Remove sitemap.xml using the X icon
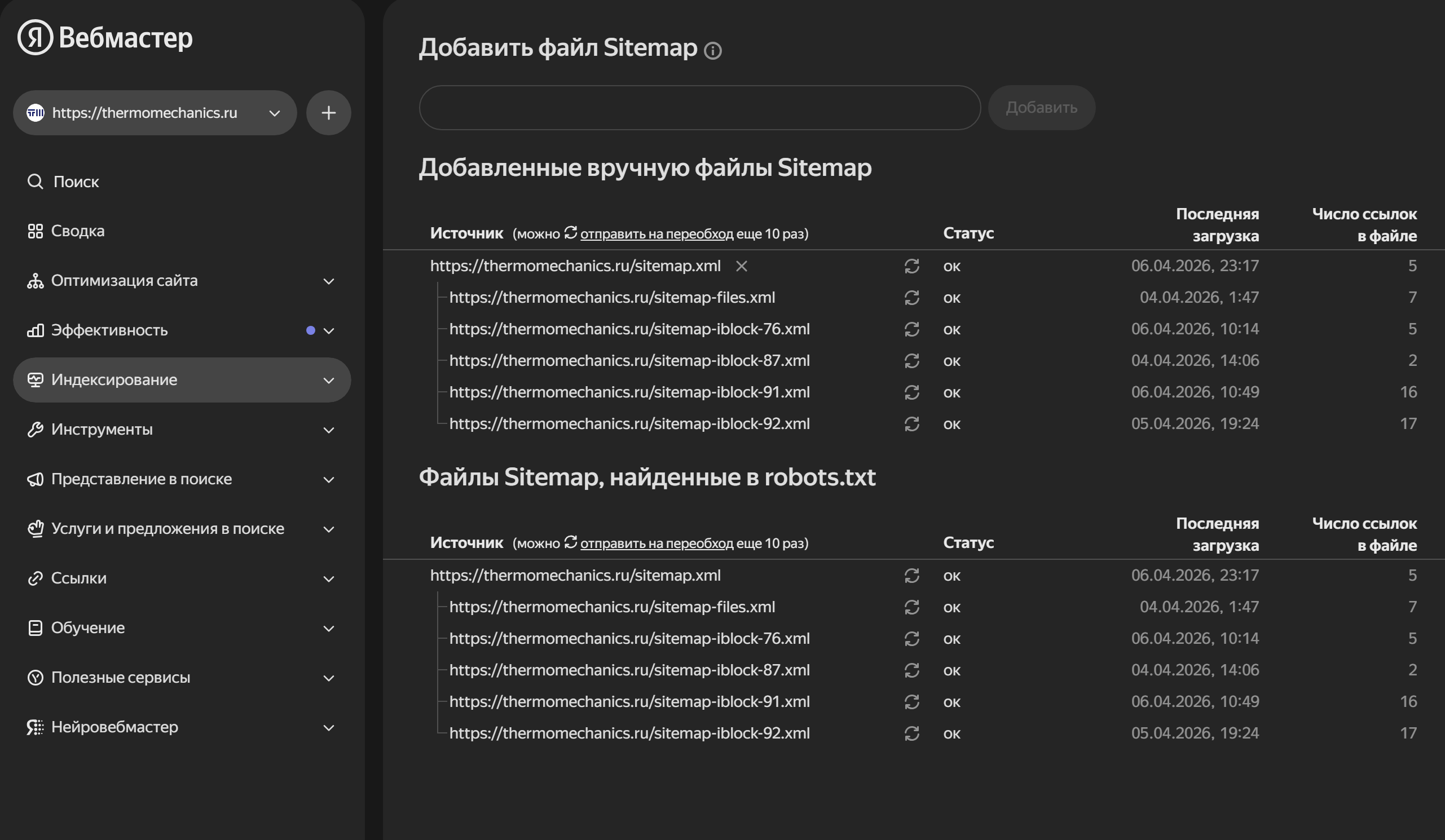This screenshot has height=840, width=1445. 742,266
